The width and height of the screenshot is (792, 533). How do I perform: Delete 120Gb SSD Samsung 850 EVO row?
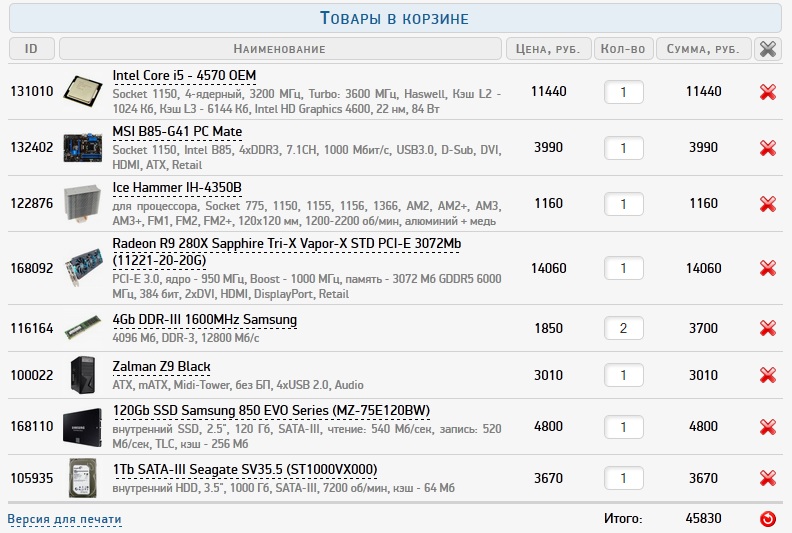tap(767, 427)
